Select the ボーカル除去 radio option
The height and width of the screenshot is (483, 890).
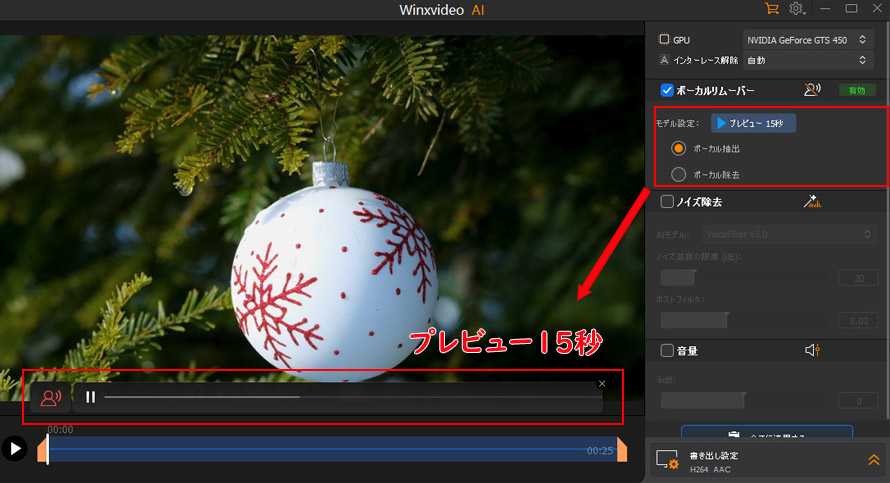point(678,174)
